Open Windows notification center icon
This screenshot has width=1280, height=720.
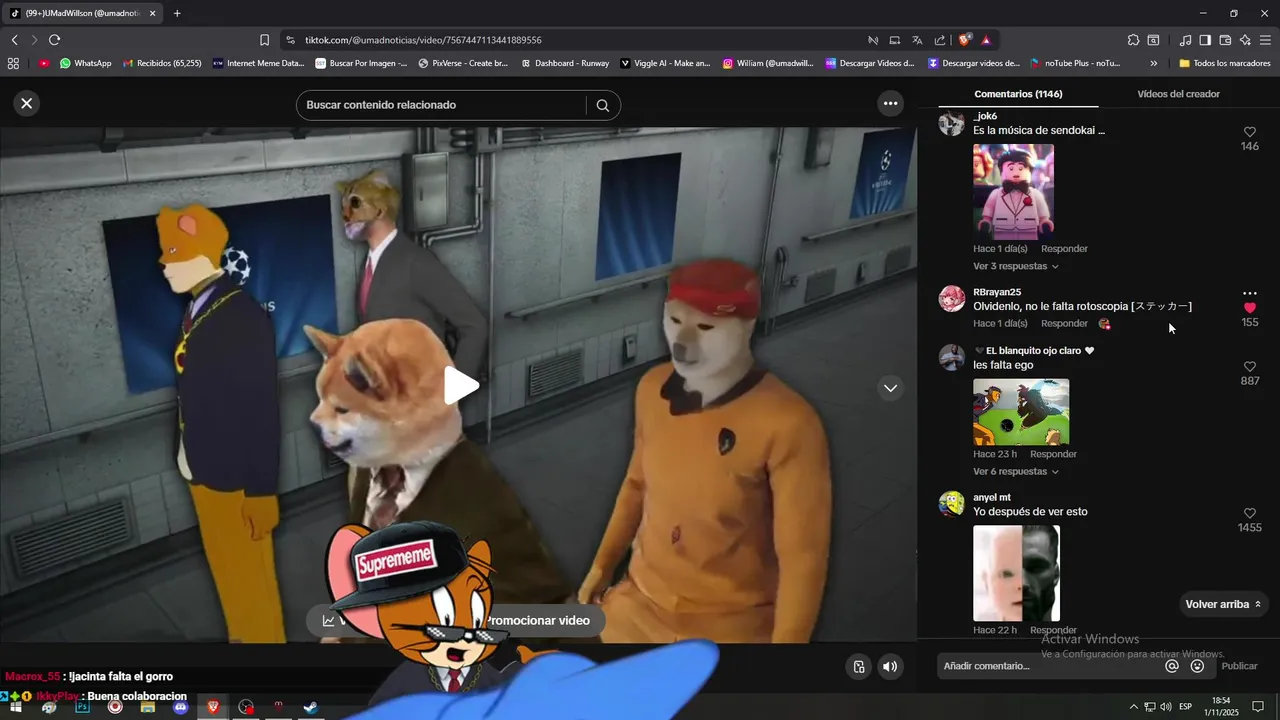tap(1258, 707)
